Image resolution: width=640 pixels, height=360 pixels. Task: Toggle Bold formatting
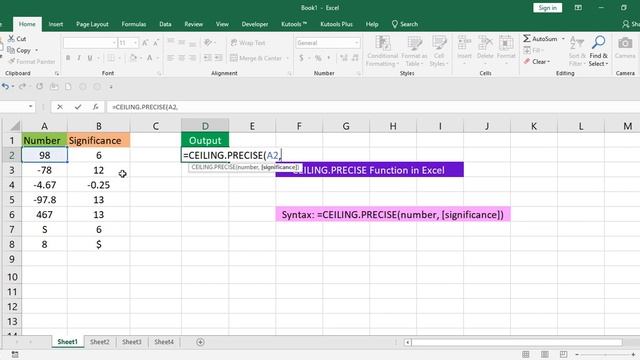point(68,58)
